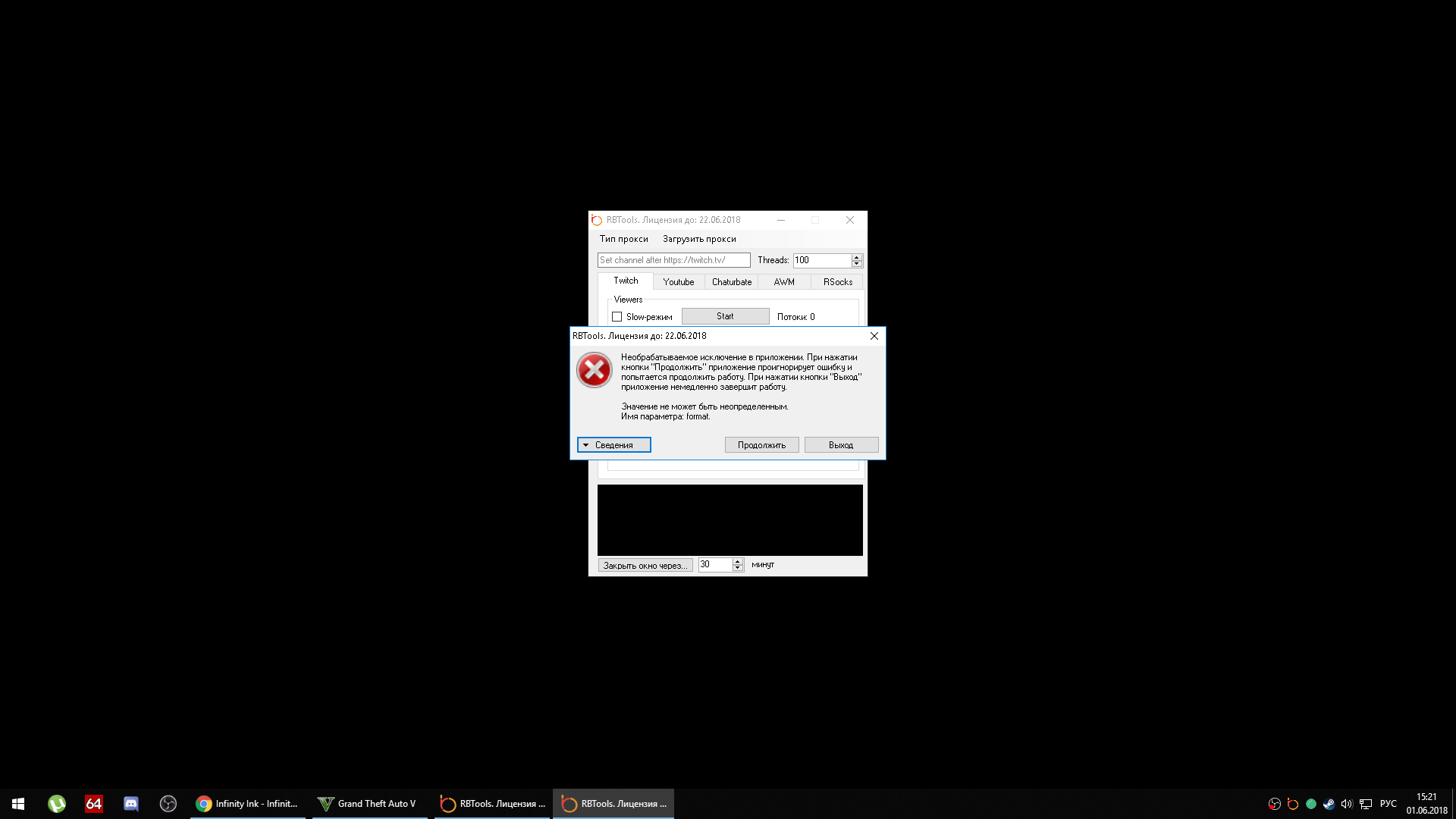Image resolution: width=1456 pixels, height=819 pixels.
Task: Click the twitch channel input field
Action: click(673, 260)
